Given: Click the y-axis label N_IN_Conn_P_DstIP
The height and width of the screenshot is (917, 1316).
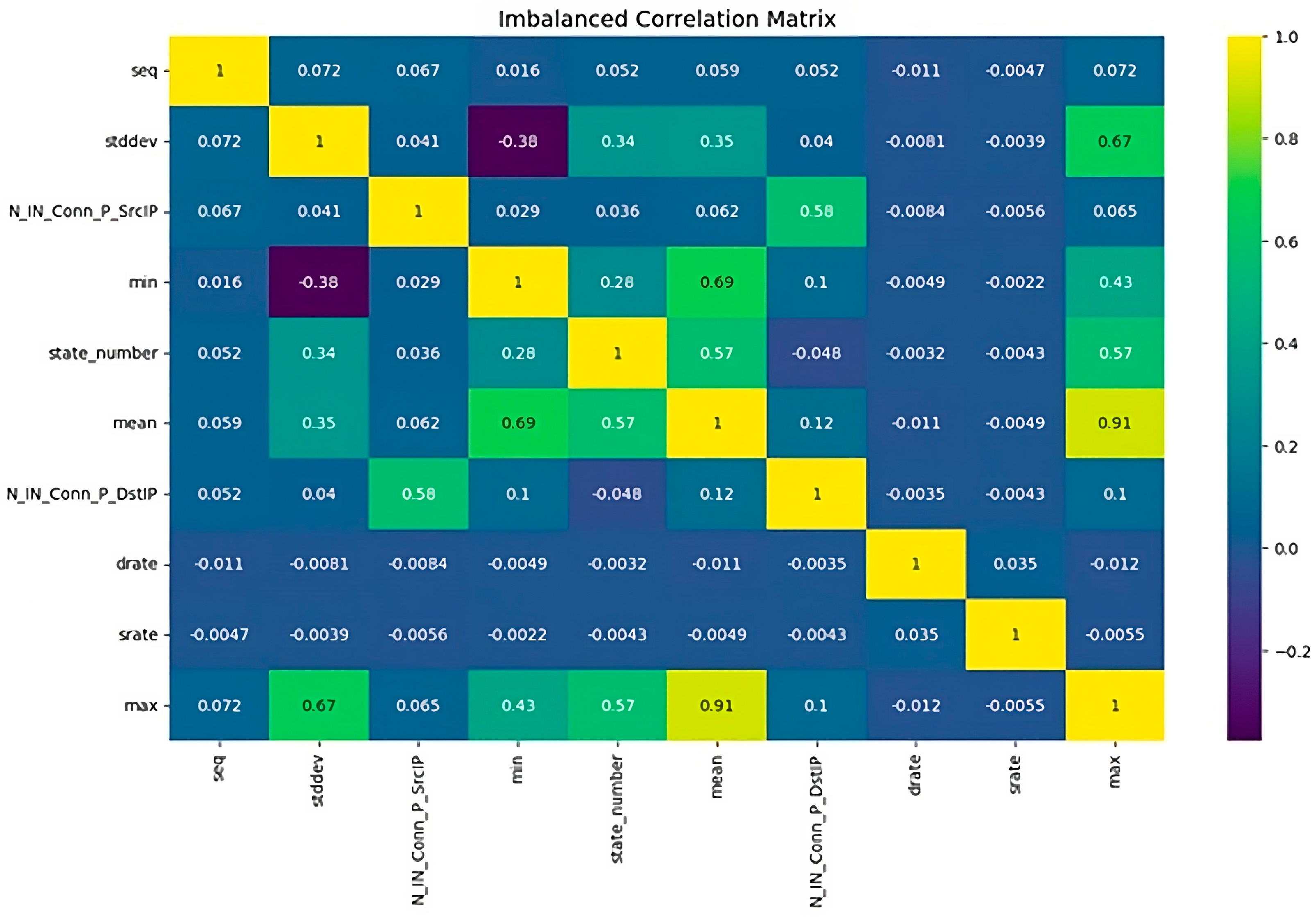Looking at the screenshot, I should click(x=82, y=493).
